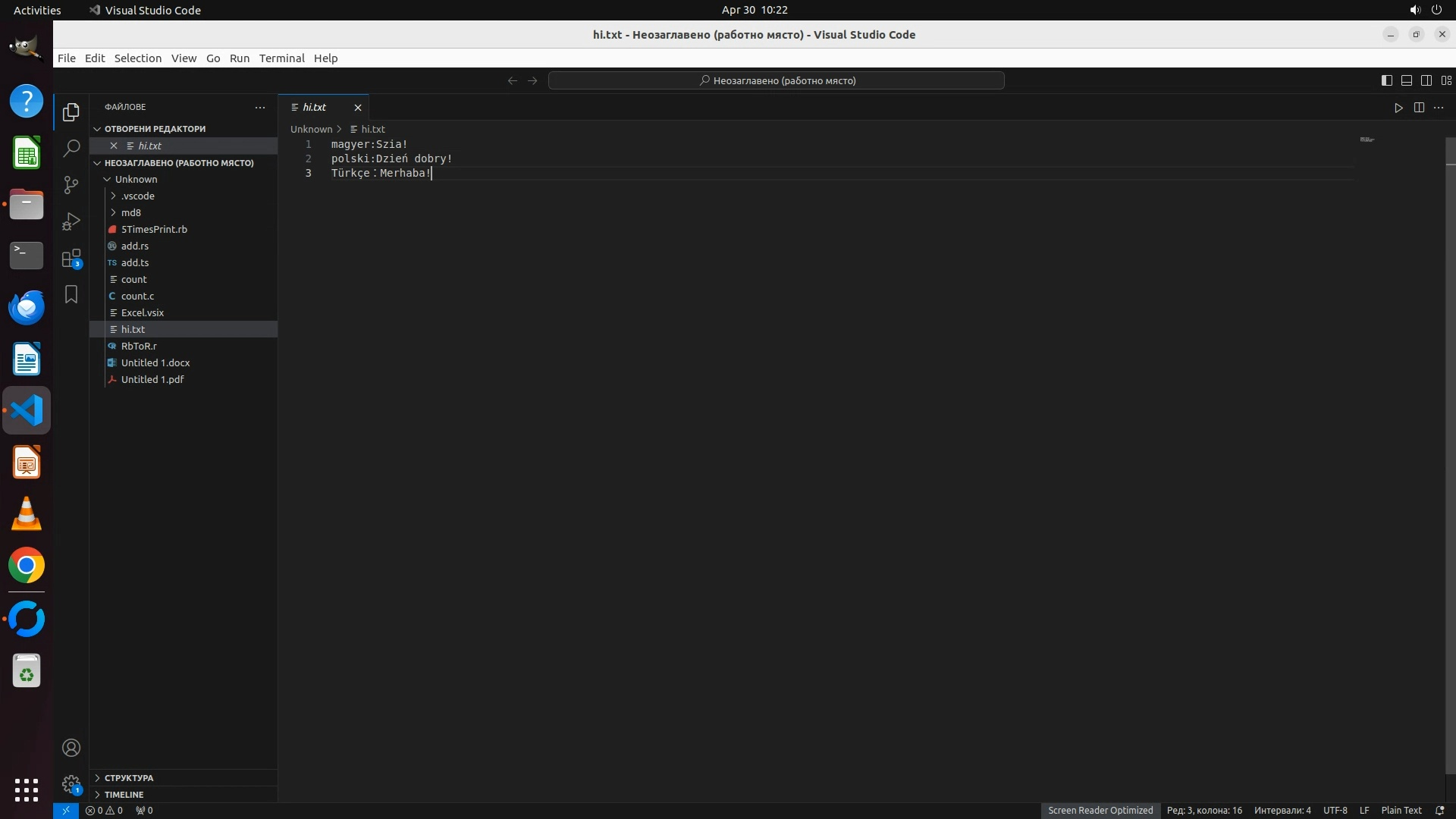Viewport: 1456px width, 819px height.
Task: Expand the TIMELINE section
Action: (x=124, y=795)
